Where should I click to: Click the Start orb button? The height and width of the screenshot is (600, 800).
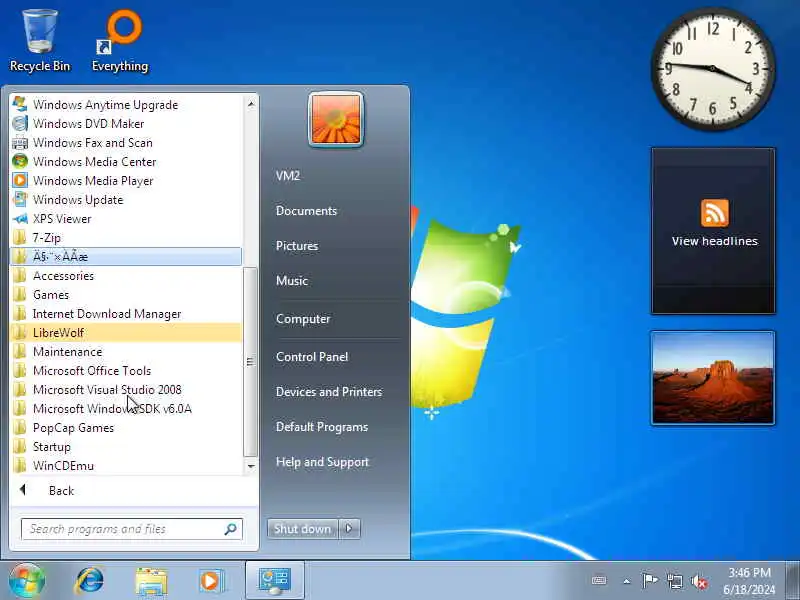point(26,581)
